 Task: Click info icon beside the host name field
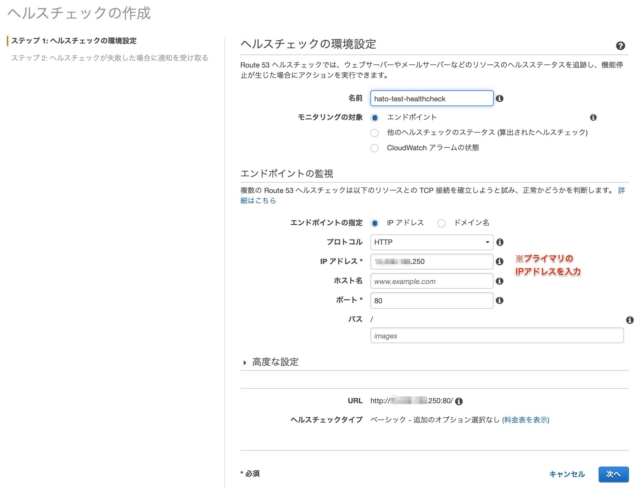click(x=499, y=281)
